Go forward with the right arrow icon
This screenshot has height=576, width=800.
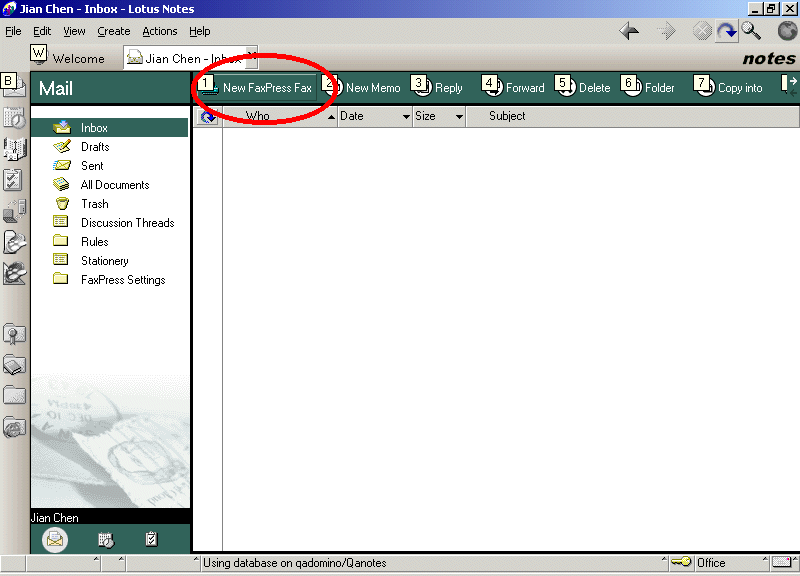pos(666,31)
